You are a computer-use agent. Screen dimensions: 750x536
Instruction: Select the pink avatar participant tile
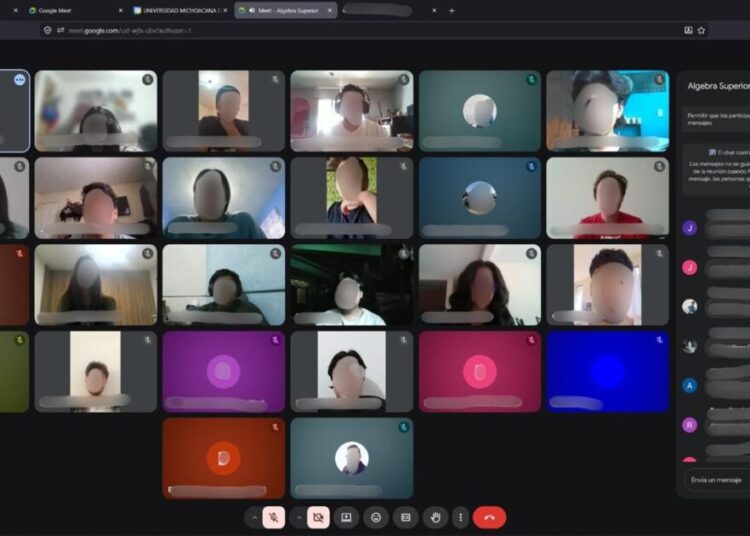[x=480, y=372]
